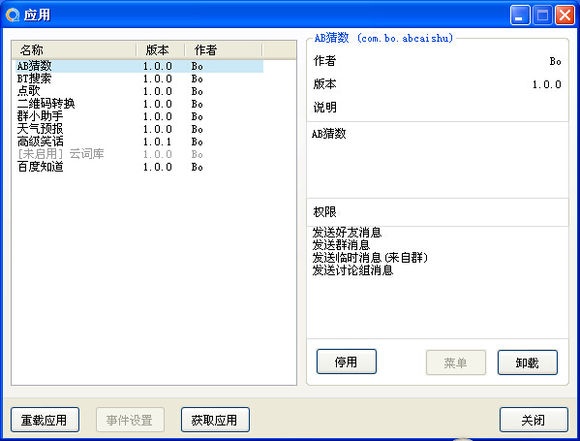Screen dimensions: 580x441
Task: Minimize the 应用 window
Action: coord(520,15)
